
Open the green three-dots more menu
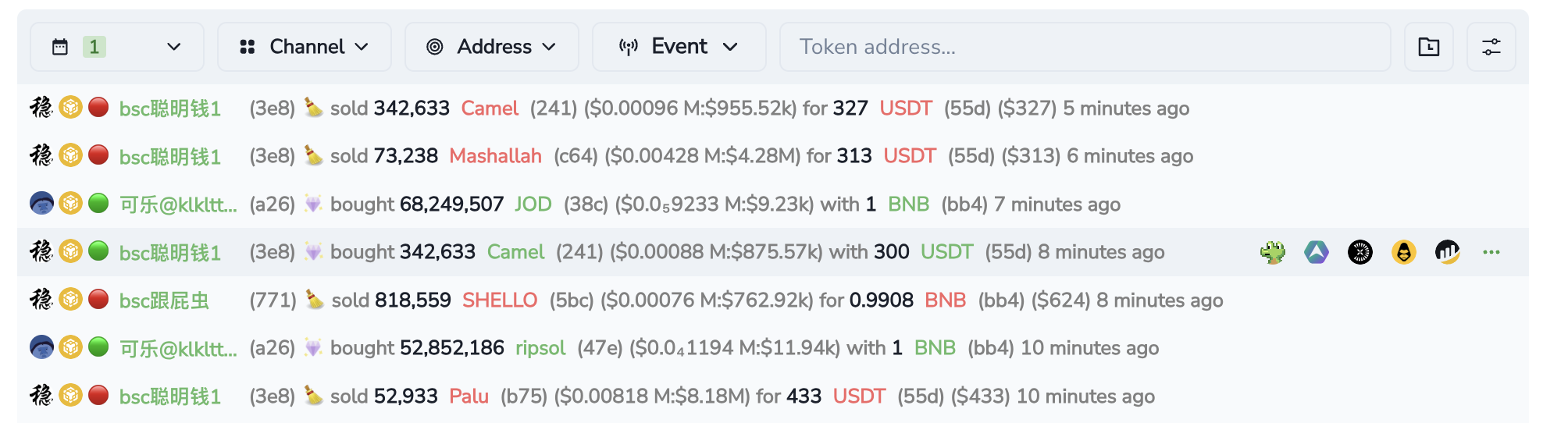pyautogui.click(x=1491, y=252)
